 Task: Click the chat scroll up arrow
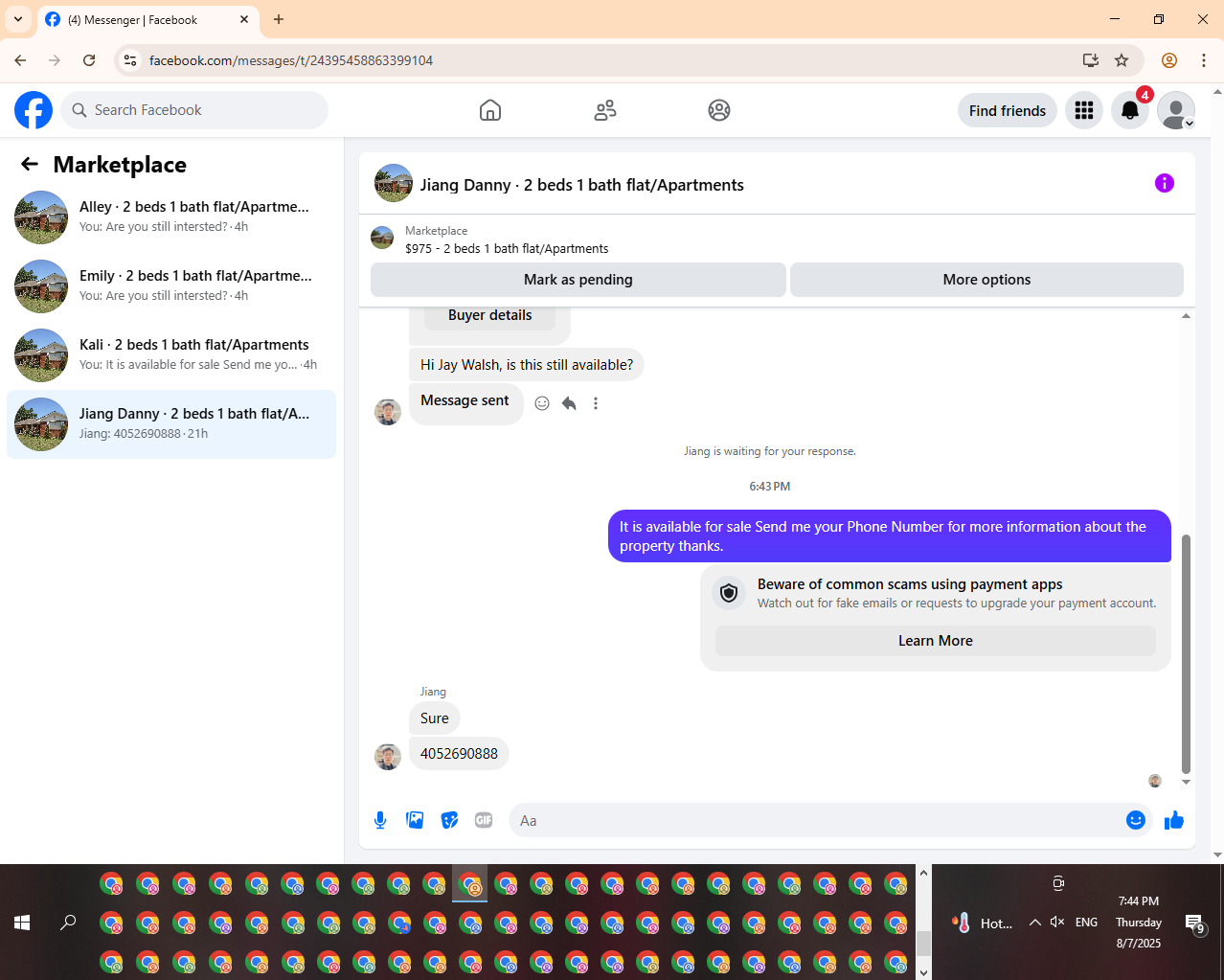click(1186, 315)
